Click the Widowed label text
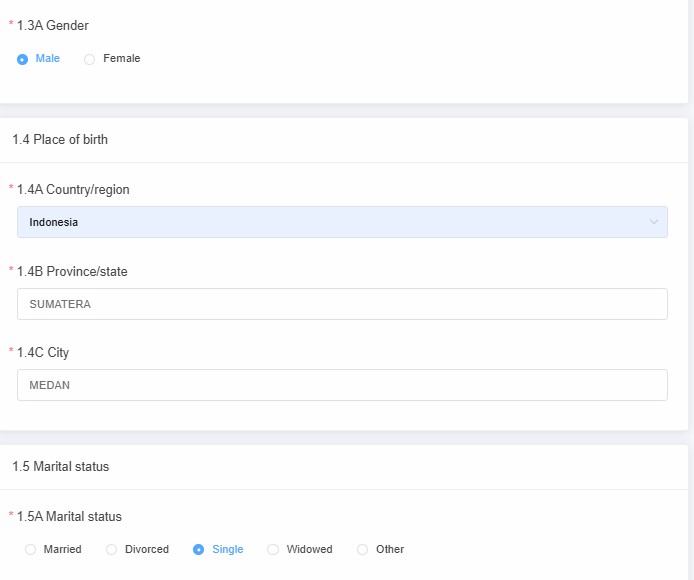The height and width of the screenshot is (580, 694). (309, 549)
